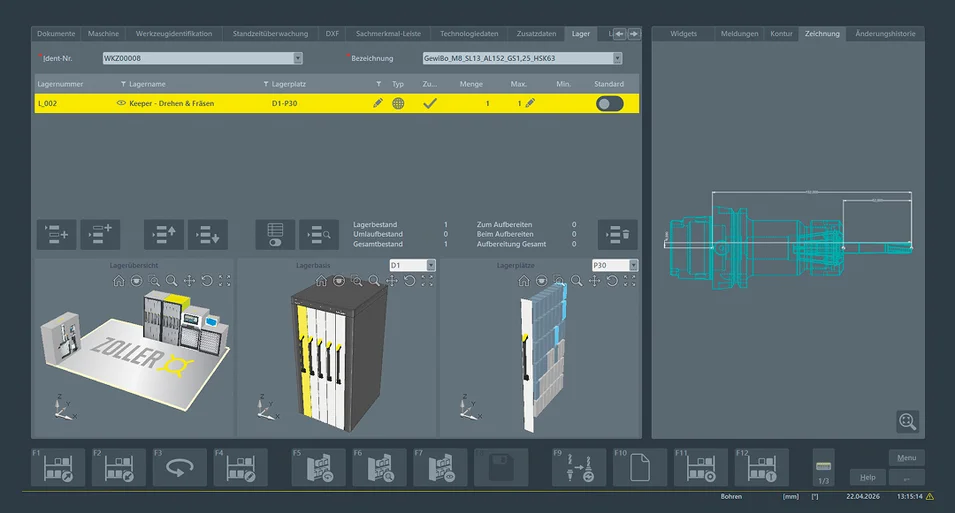Click home view icon in Lagerübersicht
The image size is (955, 513).
[x=119, y=281]
